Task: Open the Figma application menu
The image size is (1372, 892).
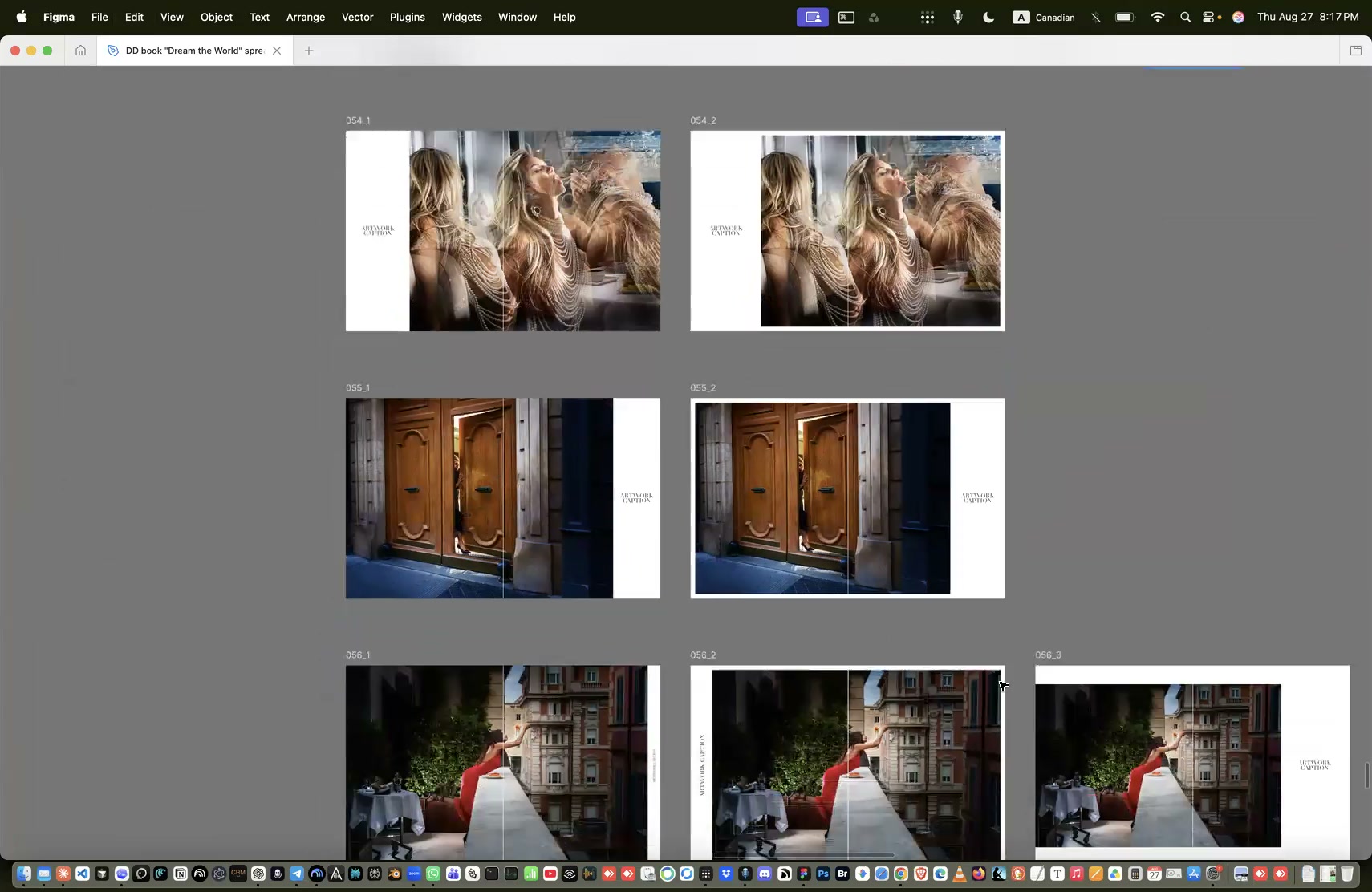Action: click(59, 17)
